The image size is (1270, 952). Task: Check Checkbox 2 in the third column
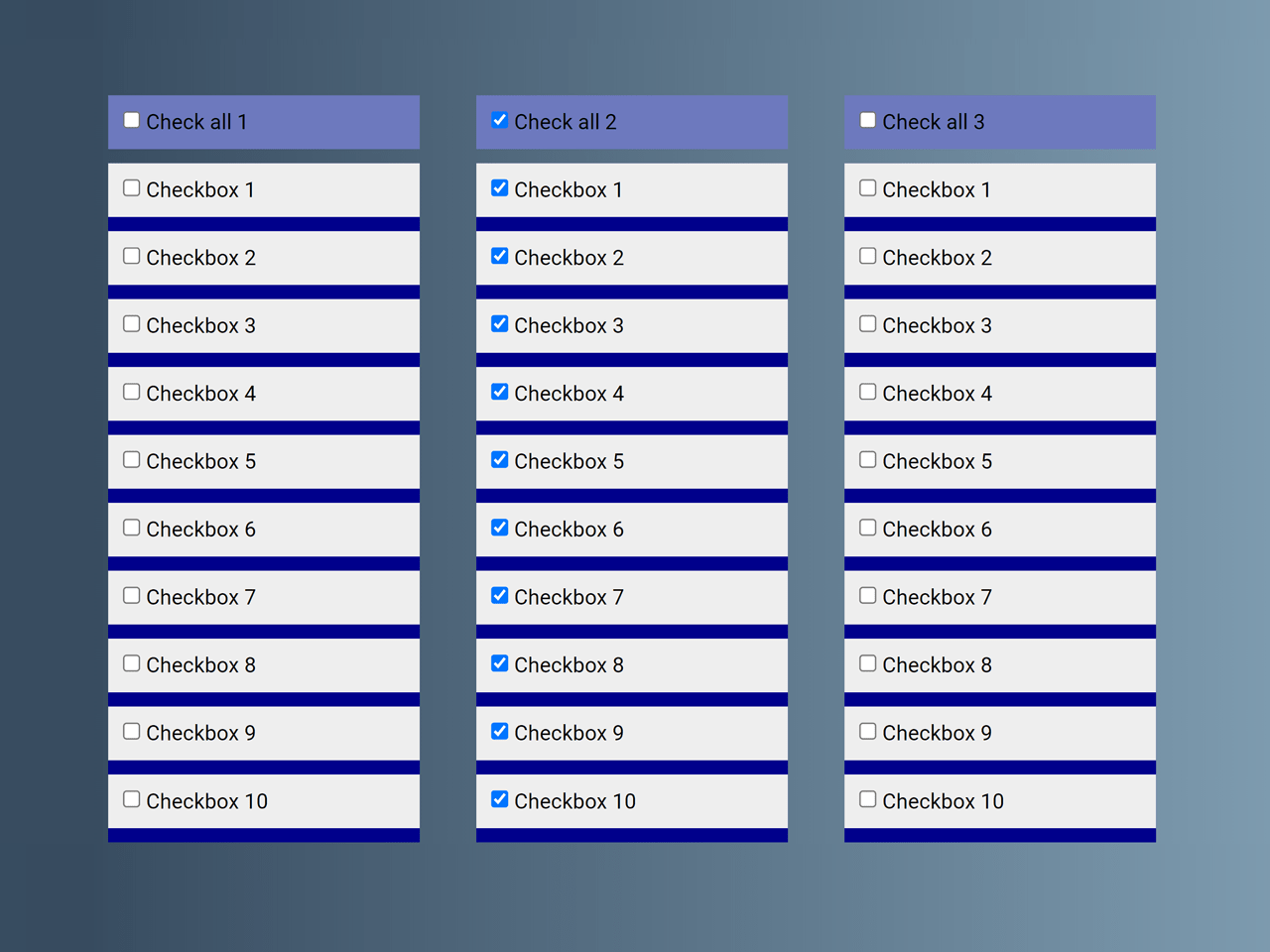coord(867,255)
